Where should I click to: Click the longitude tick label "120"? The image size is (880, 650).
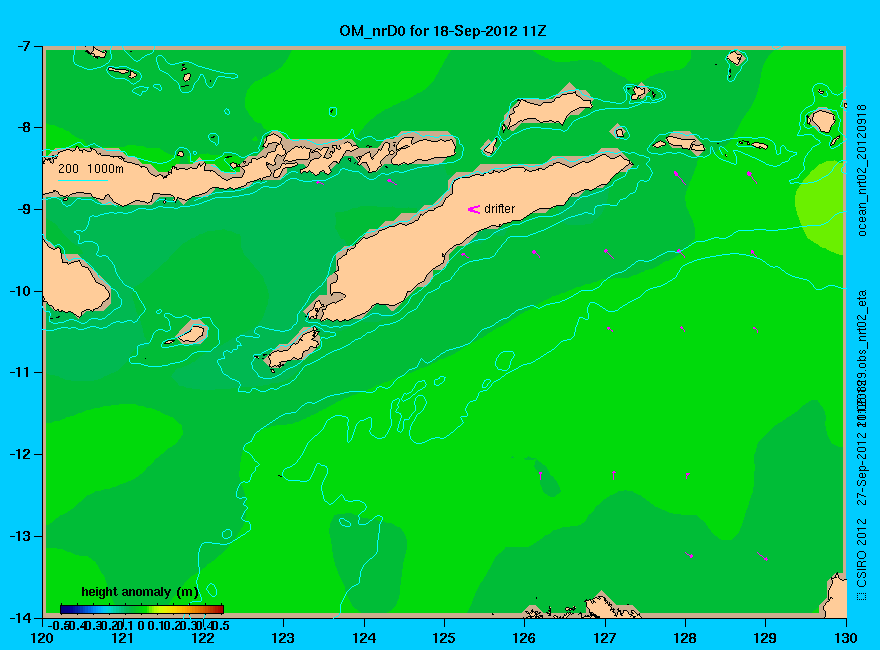pyautogui.click(x=43, y=638)
